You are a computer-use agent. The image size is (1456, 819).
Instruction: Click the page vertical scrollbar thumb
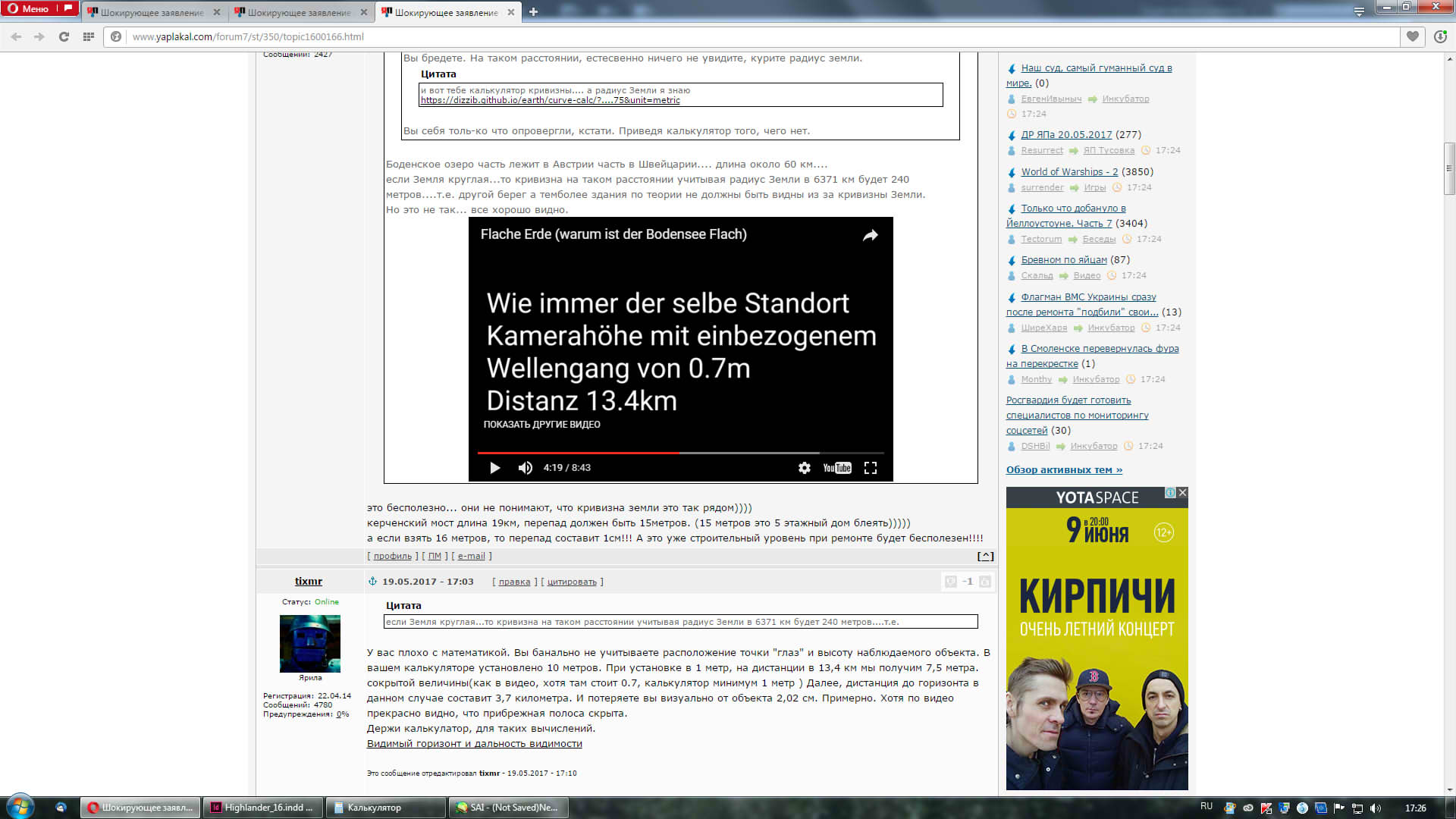tap(1449, 168)
